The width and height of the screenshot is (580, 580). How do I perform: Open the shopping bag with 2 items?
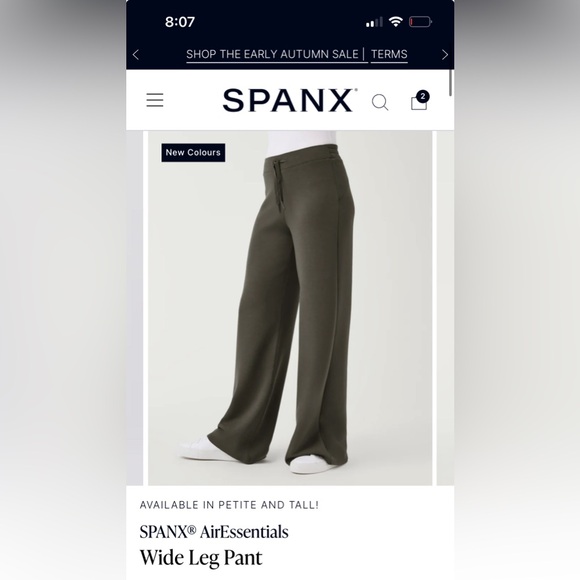coord(420,100)
